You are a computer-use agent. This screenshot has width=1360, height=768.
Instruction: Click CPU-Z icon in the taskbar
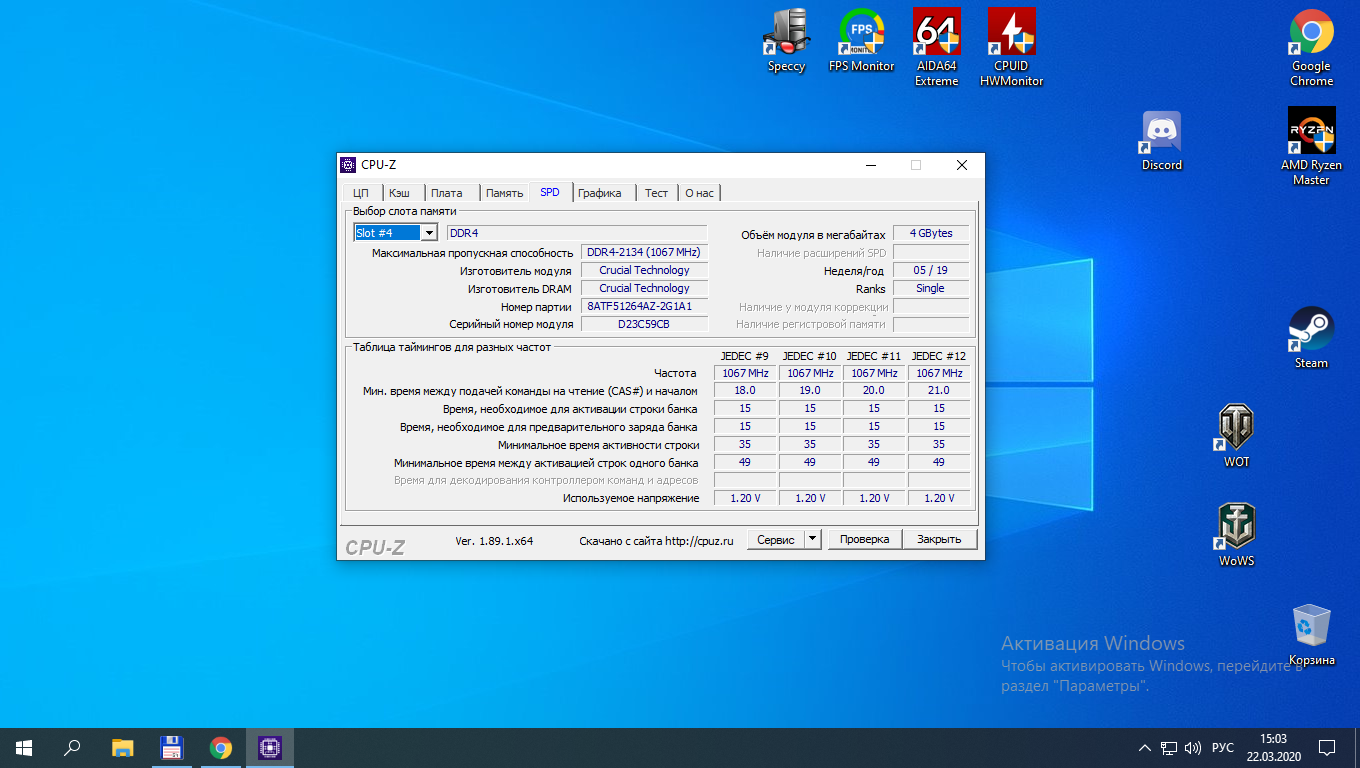click(x=270, y=747)
